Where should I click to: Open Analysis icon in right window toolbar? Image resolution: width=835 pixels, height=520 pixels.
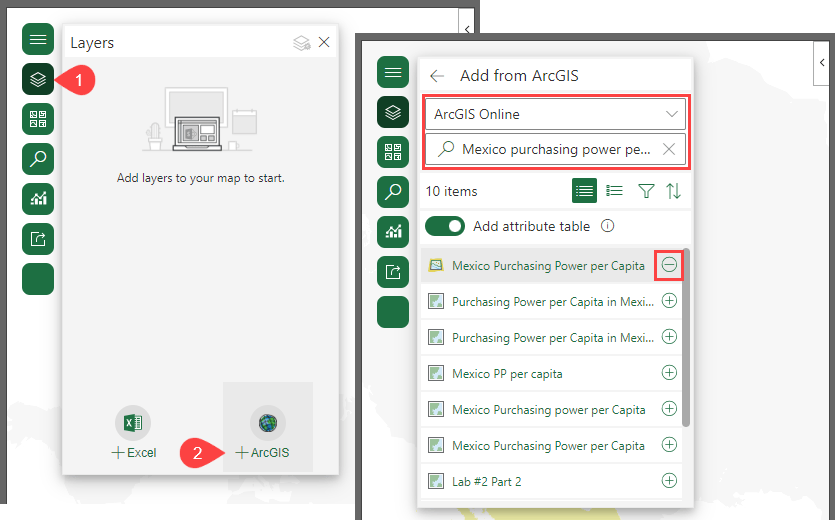click(393, 232)
